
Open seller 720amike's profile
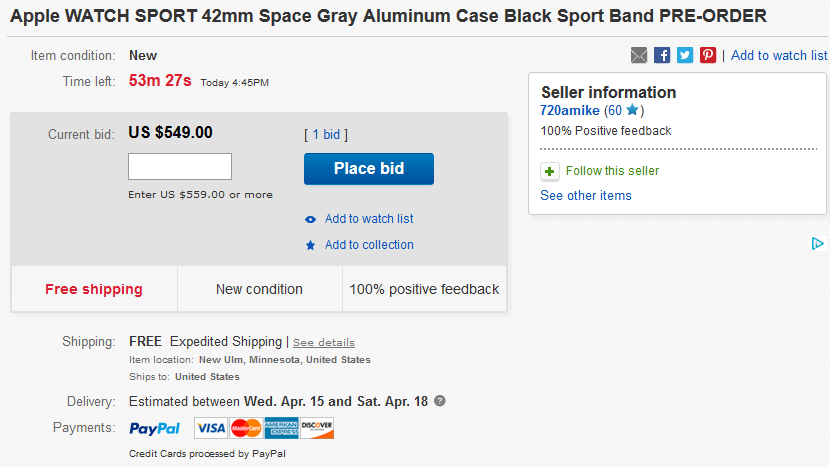(570, 110)
